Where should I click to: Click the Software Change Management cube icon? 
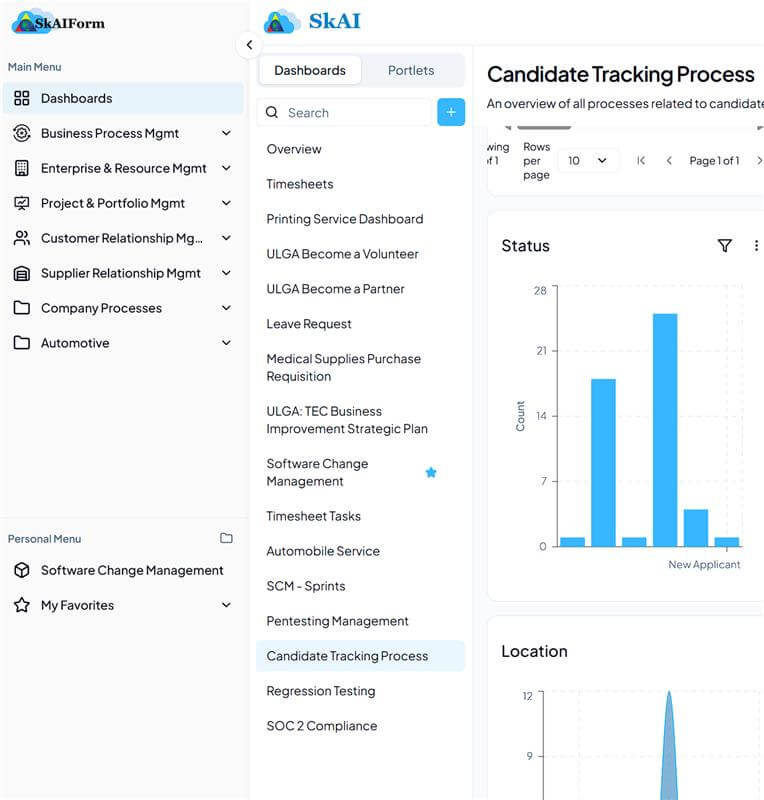[21, 570]
